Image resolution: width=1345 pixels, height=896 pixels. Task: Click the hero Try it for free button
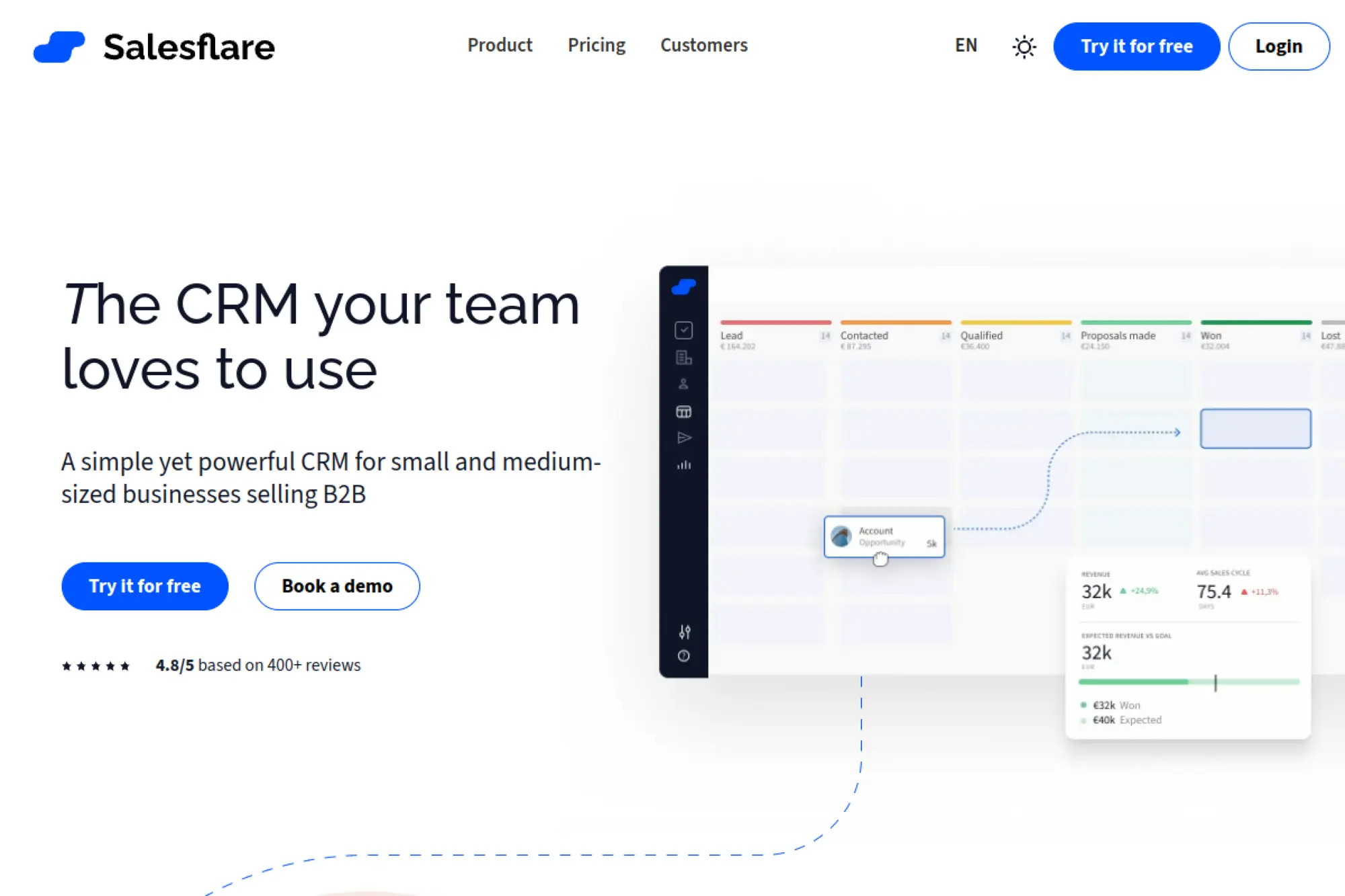[145, 586]
